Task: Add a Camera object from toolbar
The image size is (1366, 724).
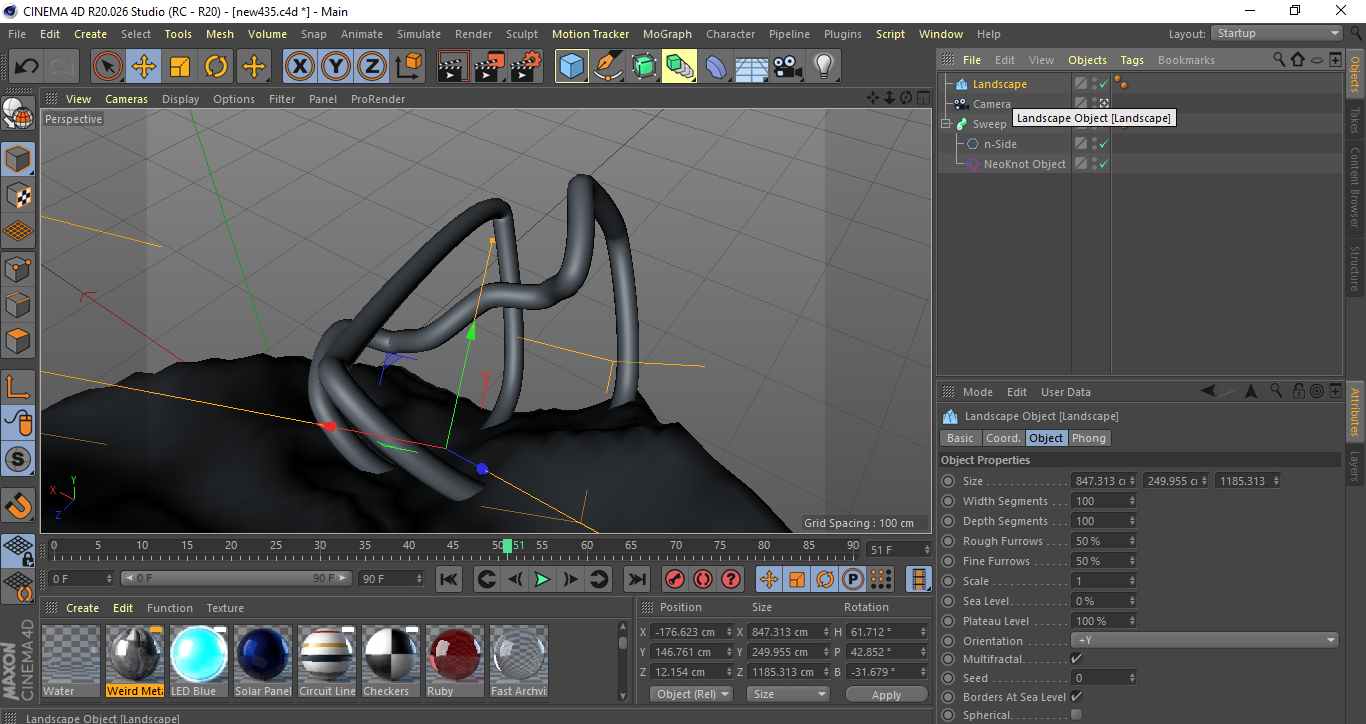Action: point(788,67)
